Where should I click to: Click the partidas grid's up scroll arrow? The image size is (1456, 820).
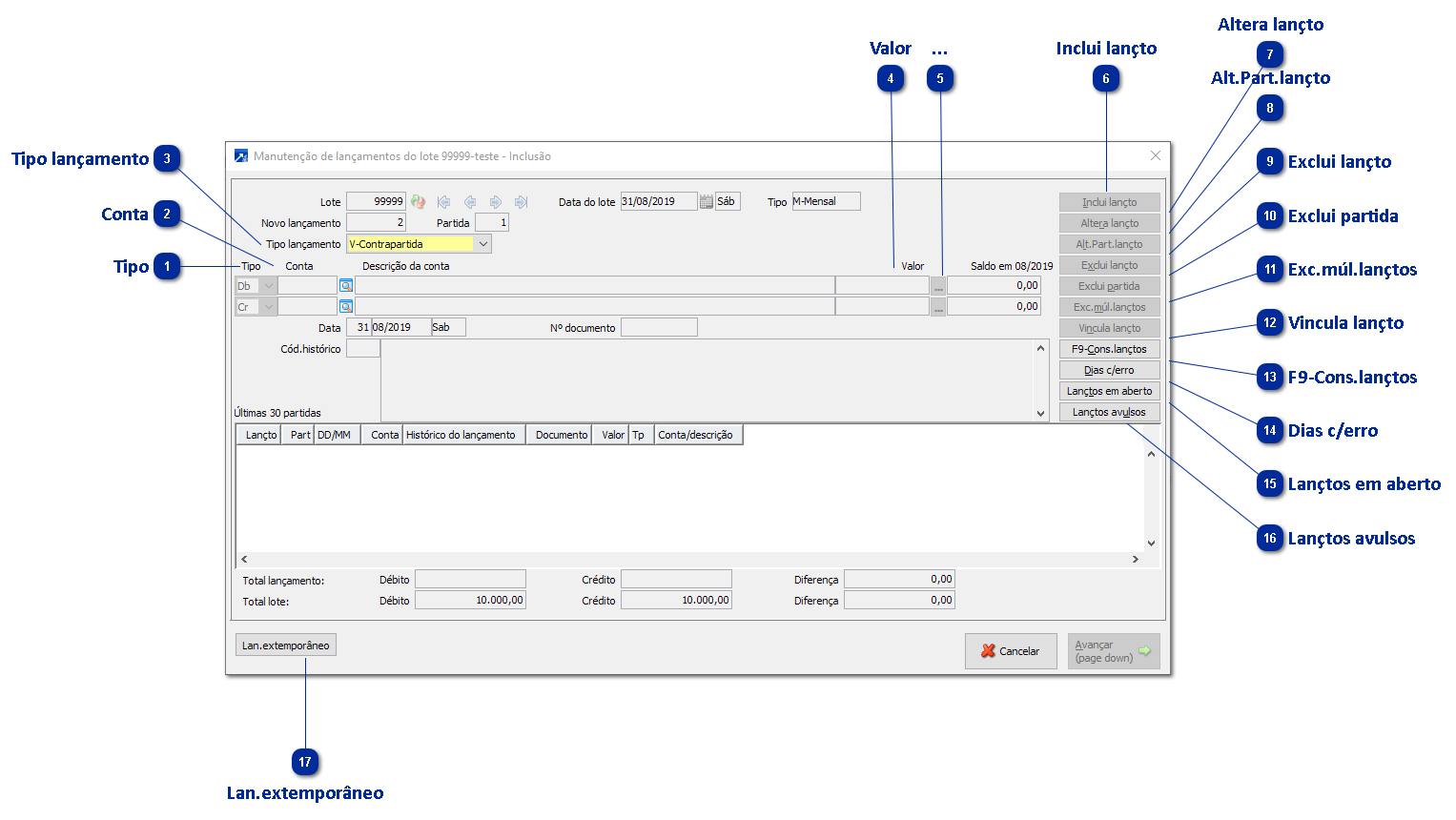[x=1151, y=454]
